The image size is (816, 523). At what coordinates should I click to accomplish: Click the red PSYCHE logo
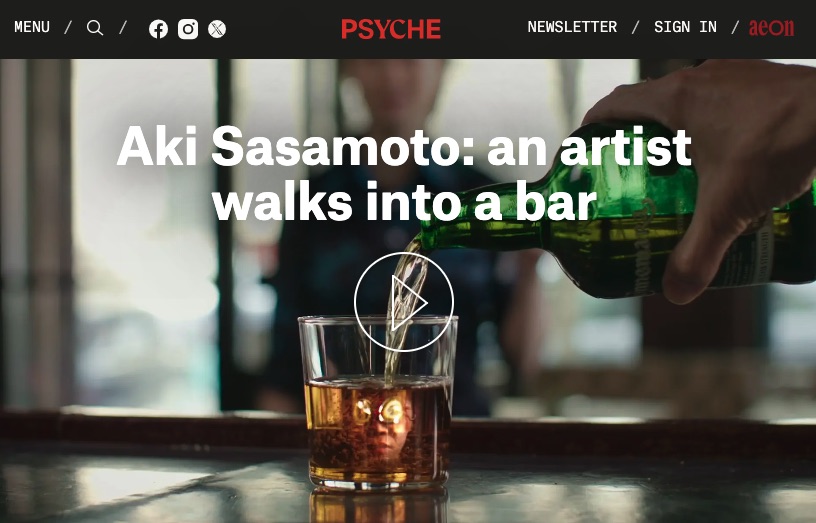click(x=391, y=29)
